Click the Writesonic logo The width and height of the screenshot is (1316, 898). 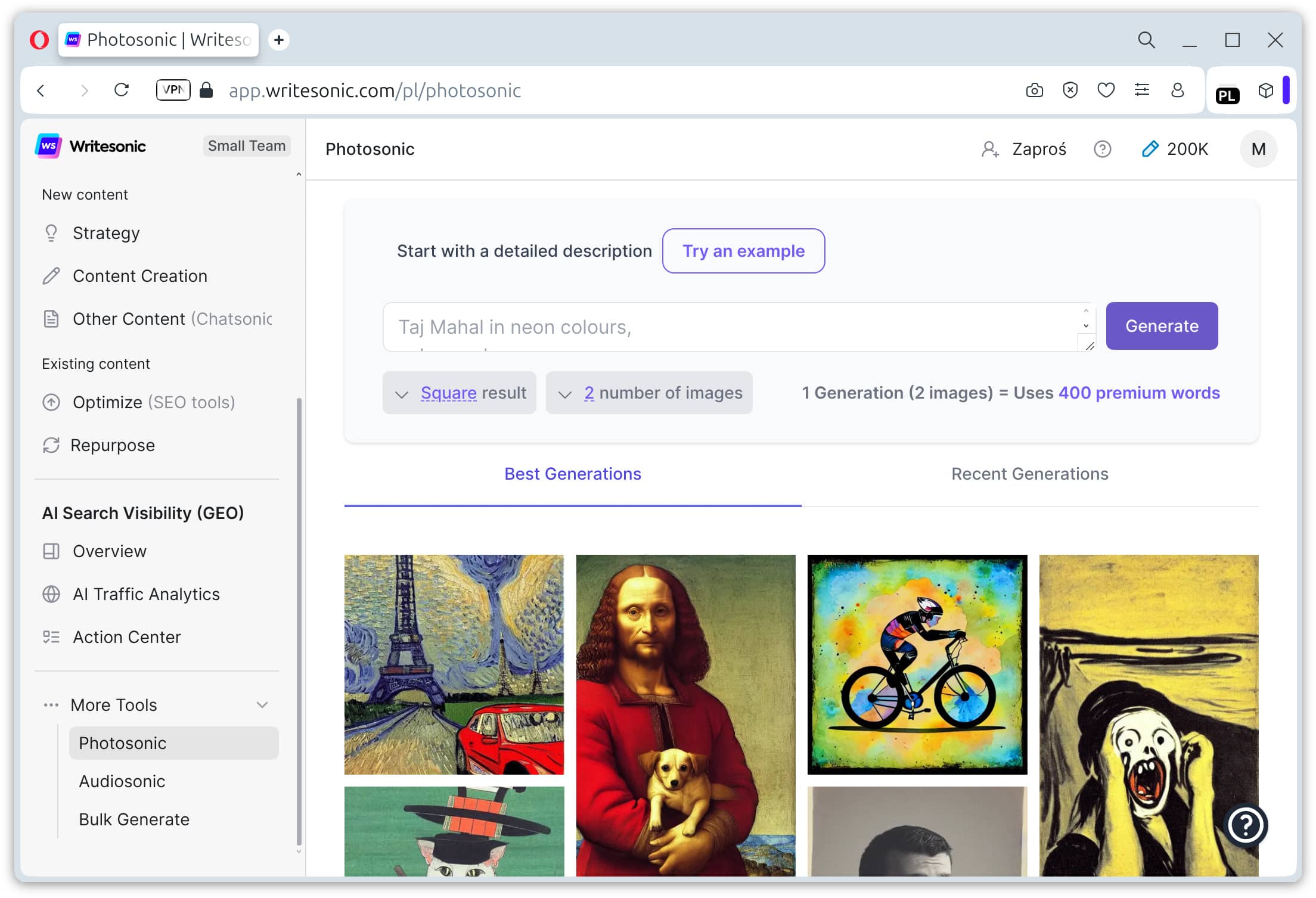coord(91,147)
